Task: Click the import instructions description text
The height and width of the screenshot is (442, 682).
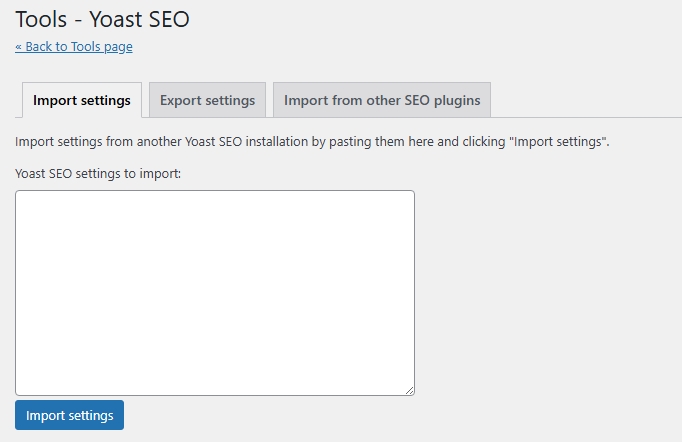Action: (312, 142)
